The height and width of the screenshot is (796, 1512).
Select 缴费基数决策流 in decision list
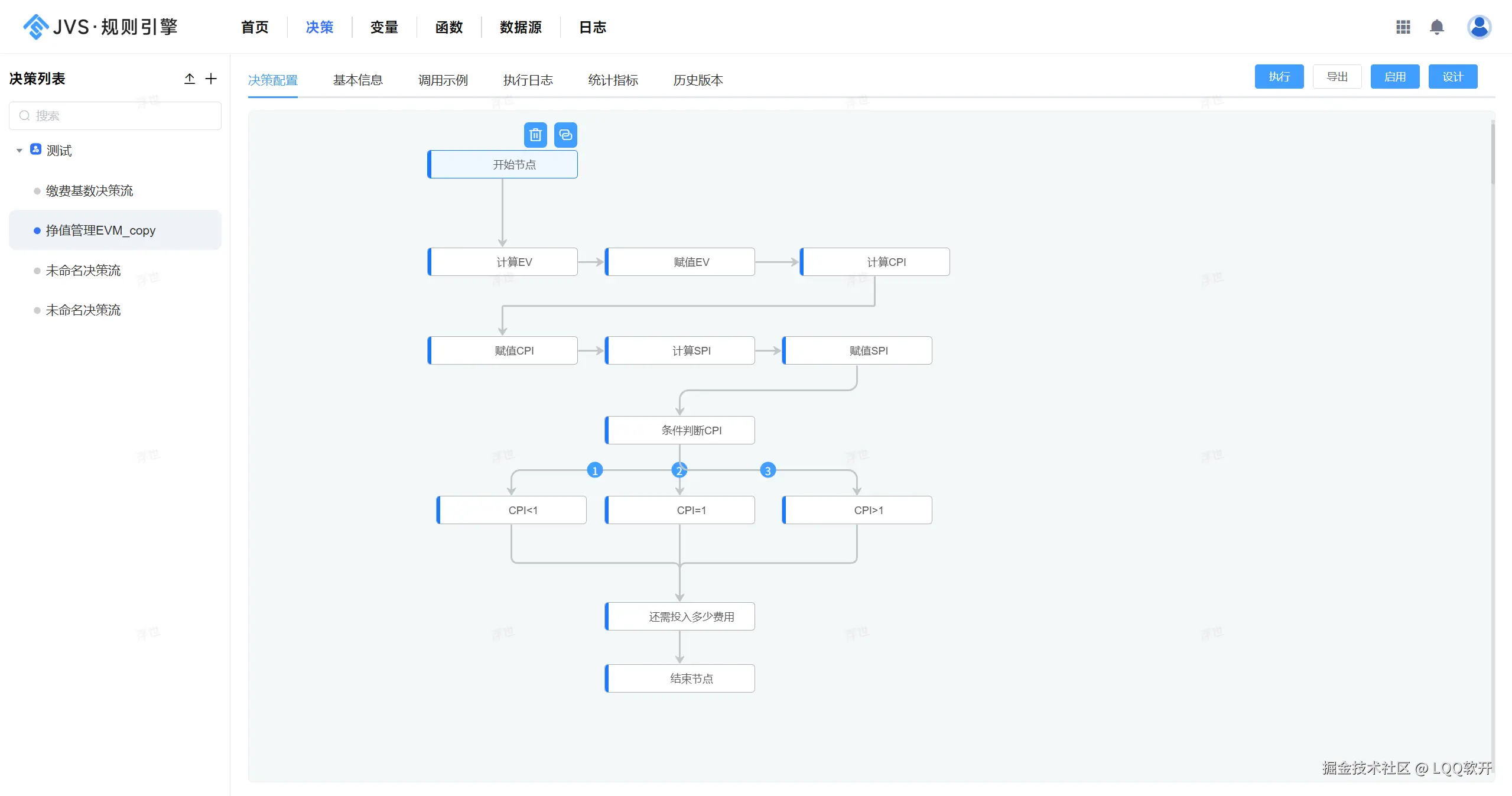coord(90,191)
